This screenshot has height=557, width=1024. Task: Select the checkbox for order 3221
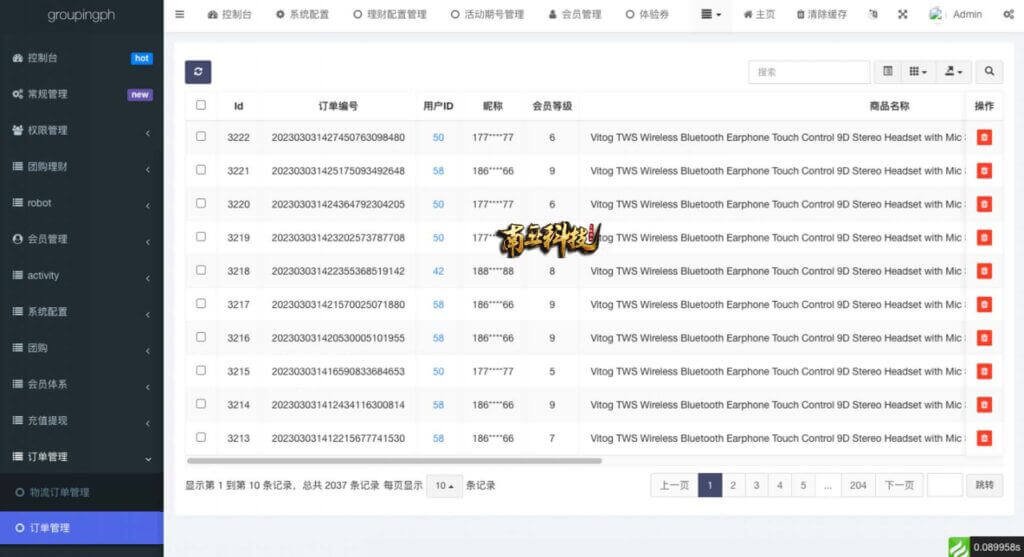pos(201,170)
